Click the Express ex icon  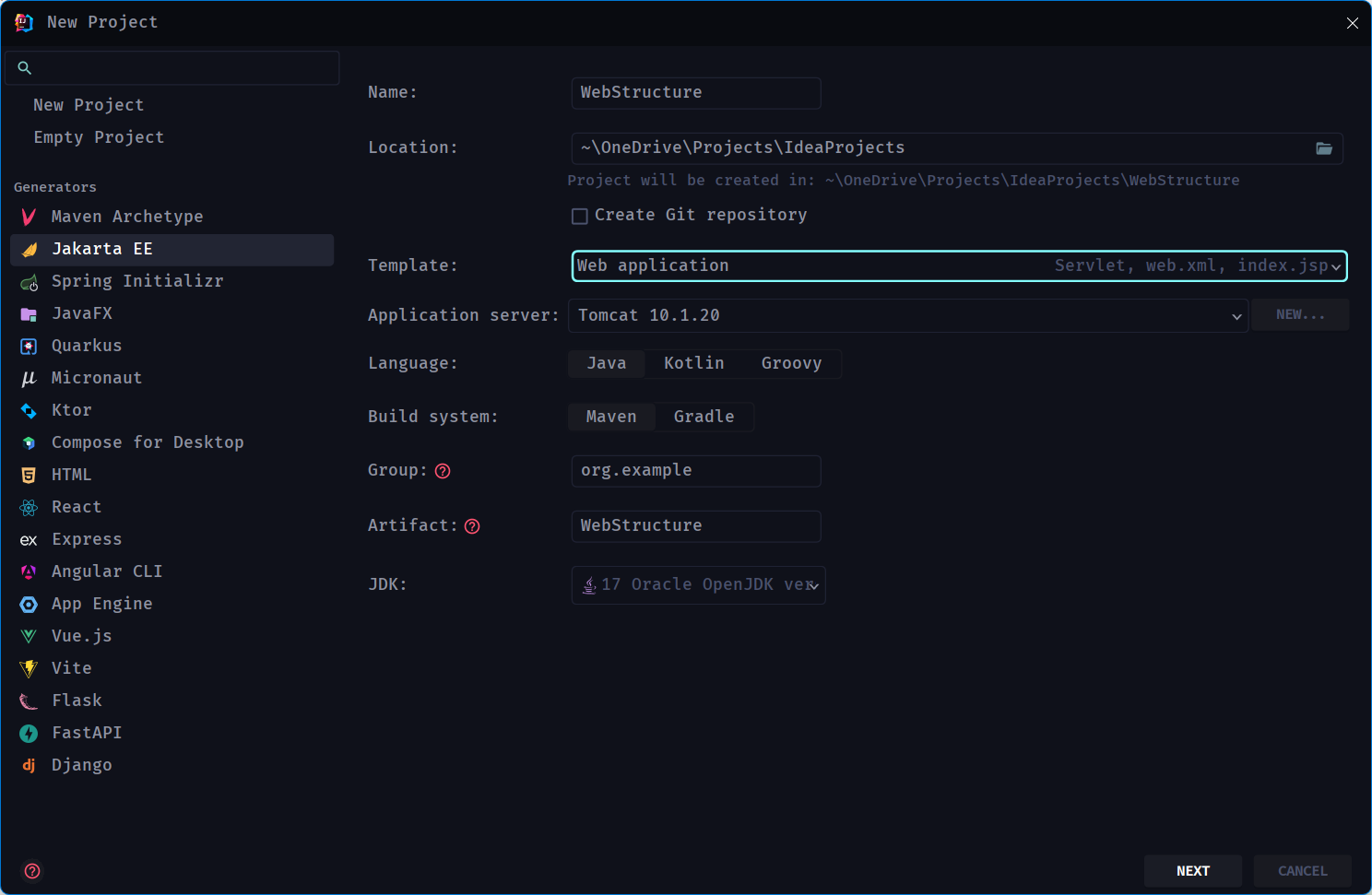point(29,540)
